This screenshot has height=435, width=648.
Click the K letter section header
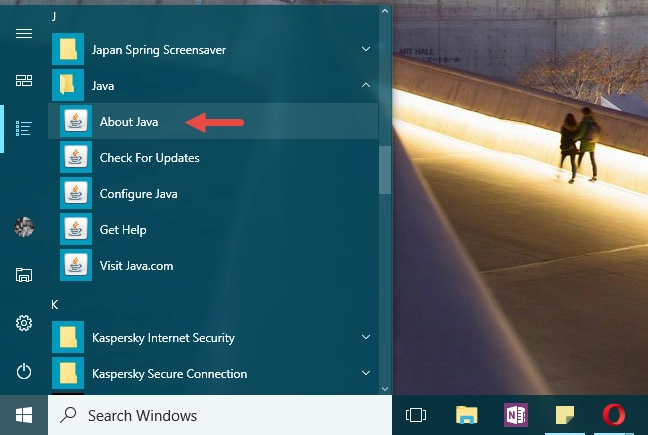(55, 305)
